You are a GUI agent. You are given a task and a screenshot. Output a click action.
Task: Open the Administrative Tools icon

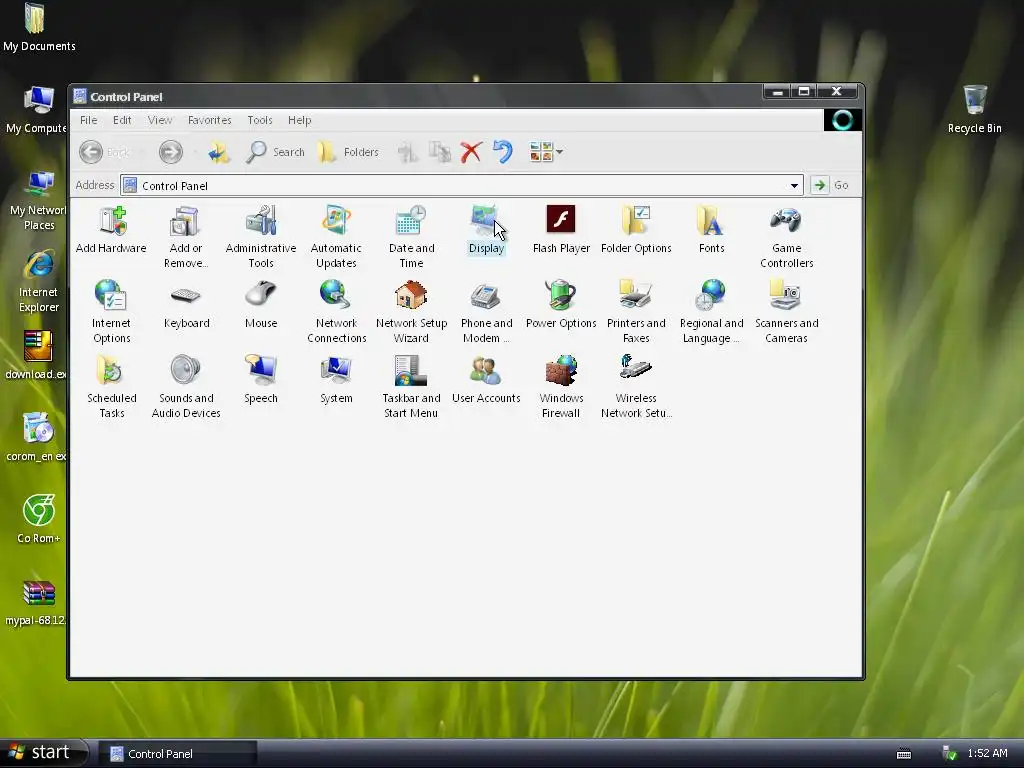(x=261, y=221)
